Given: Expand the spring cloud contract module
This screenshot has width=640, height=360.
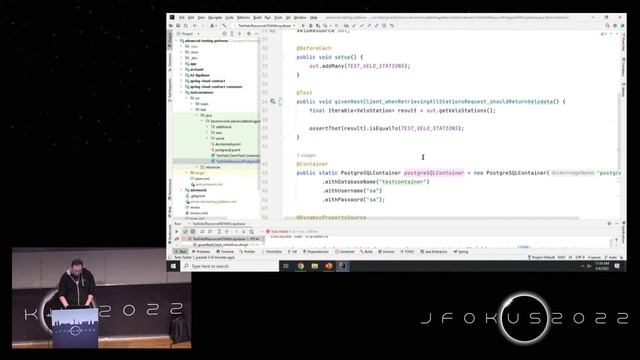Looking at the screenshot, I should click(182, 81).
